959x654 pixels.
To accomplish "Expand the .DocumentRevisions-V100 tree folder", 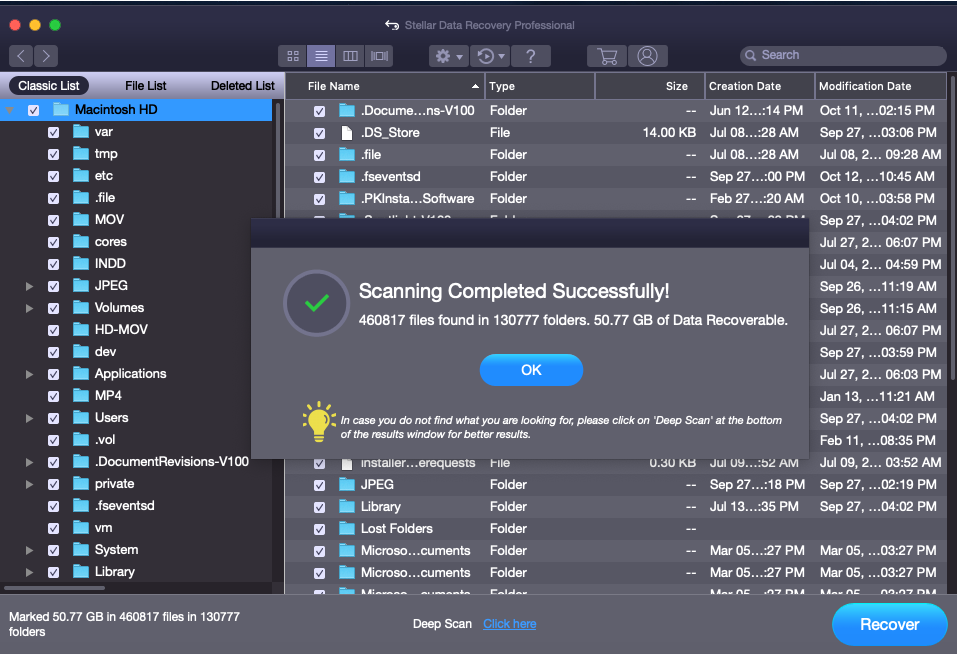I will tap(29, 462).
